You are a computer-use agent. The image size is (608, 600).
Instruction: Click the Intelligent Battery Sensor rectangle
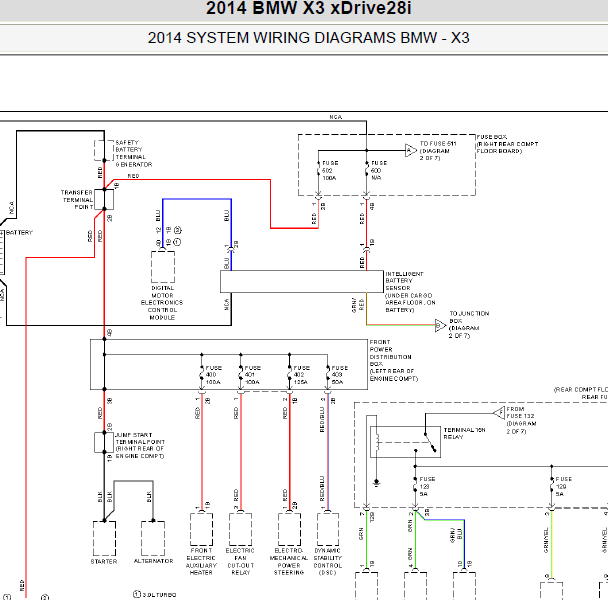(302, 282)
